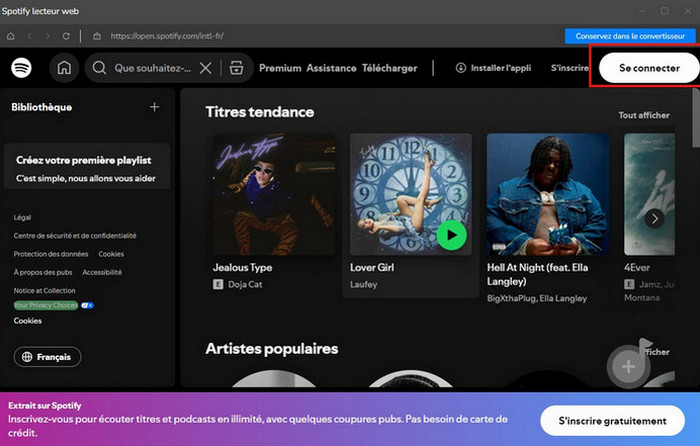Click S'inscrire gratuitement button
Image resolution: width=700 pixels, height=446 pixels.
point(612,421)
